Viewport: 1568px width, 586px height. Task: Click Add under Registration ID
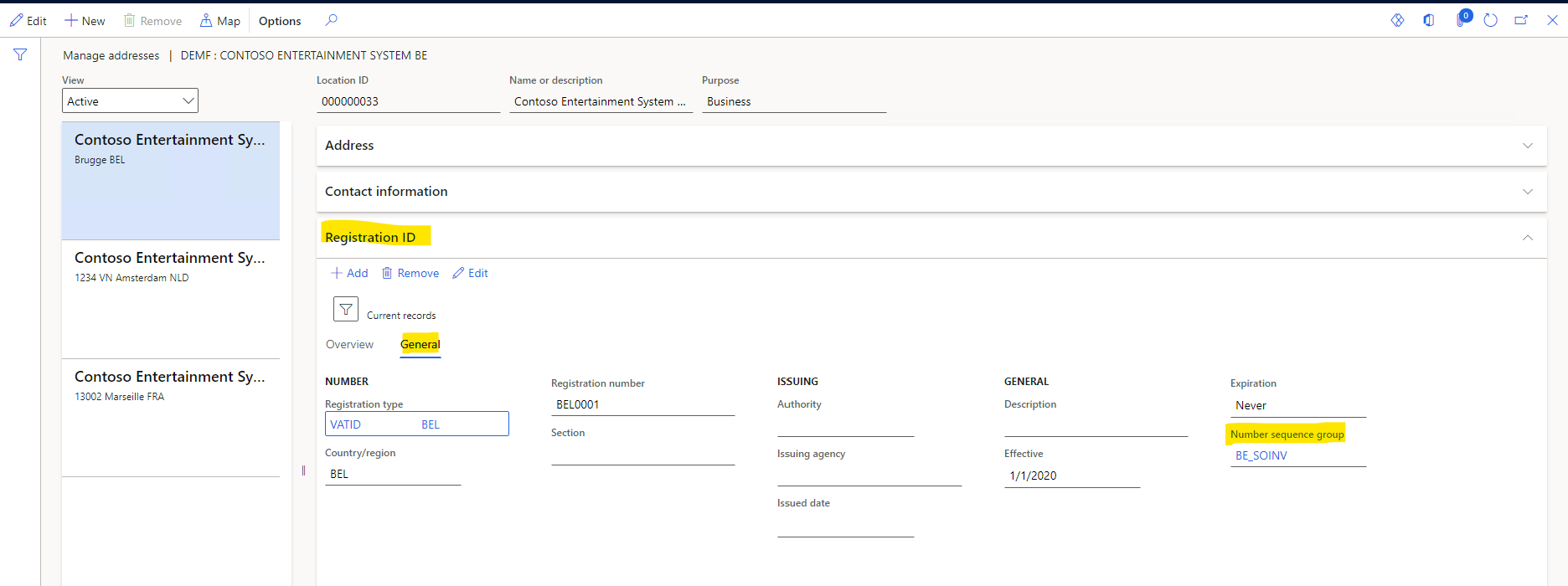pos(349,273)
